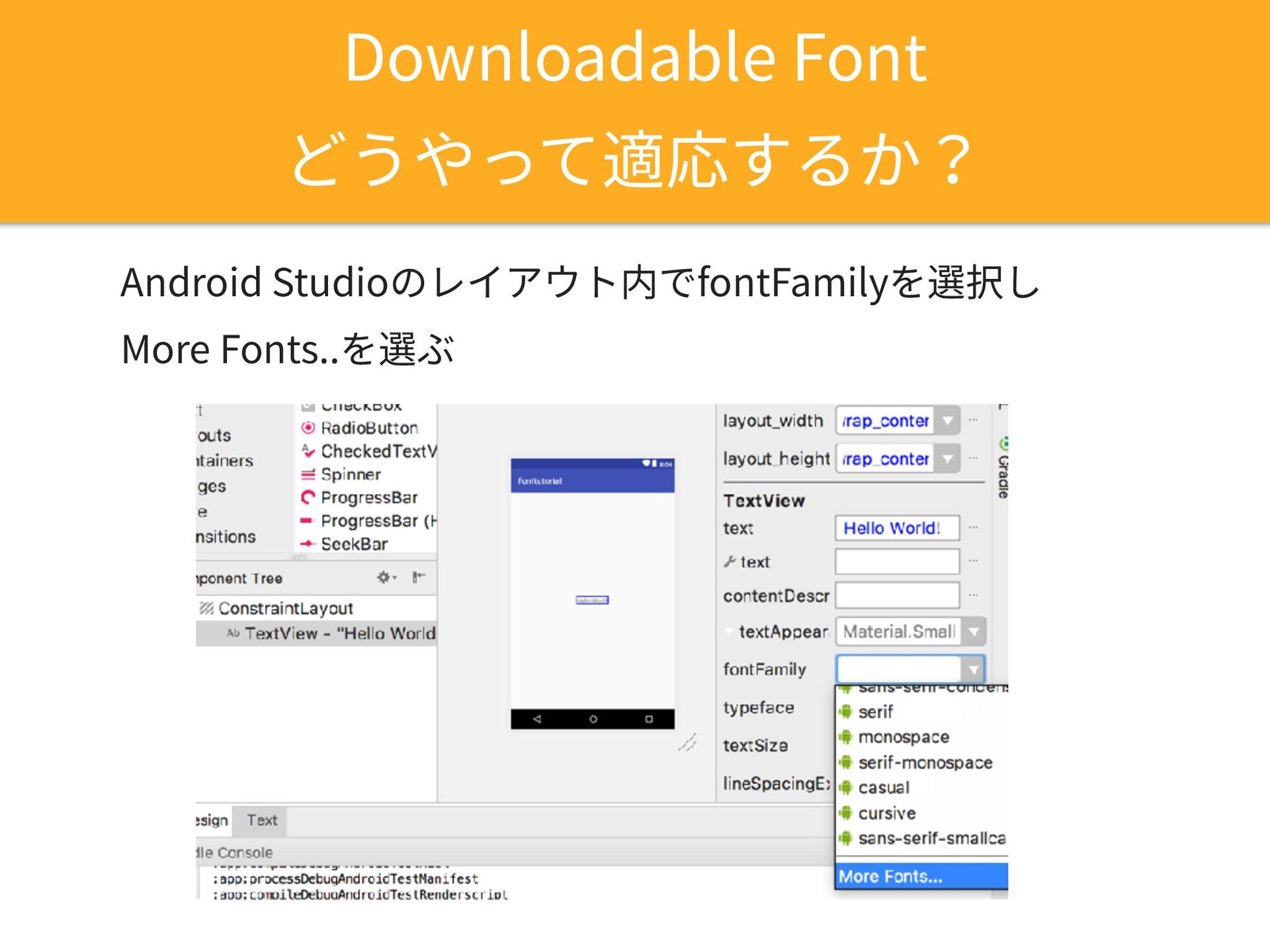
Task: Click the Layouts palette category
Action: coord(214,436)
